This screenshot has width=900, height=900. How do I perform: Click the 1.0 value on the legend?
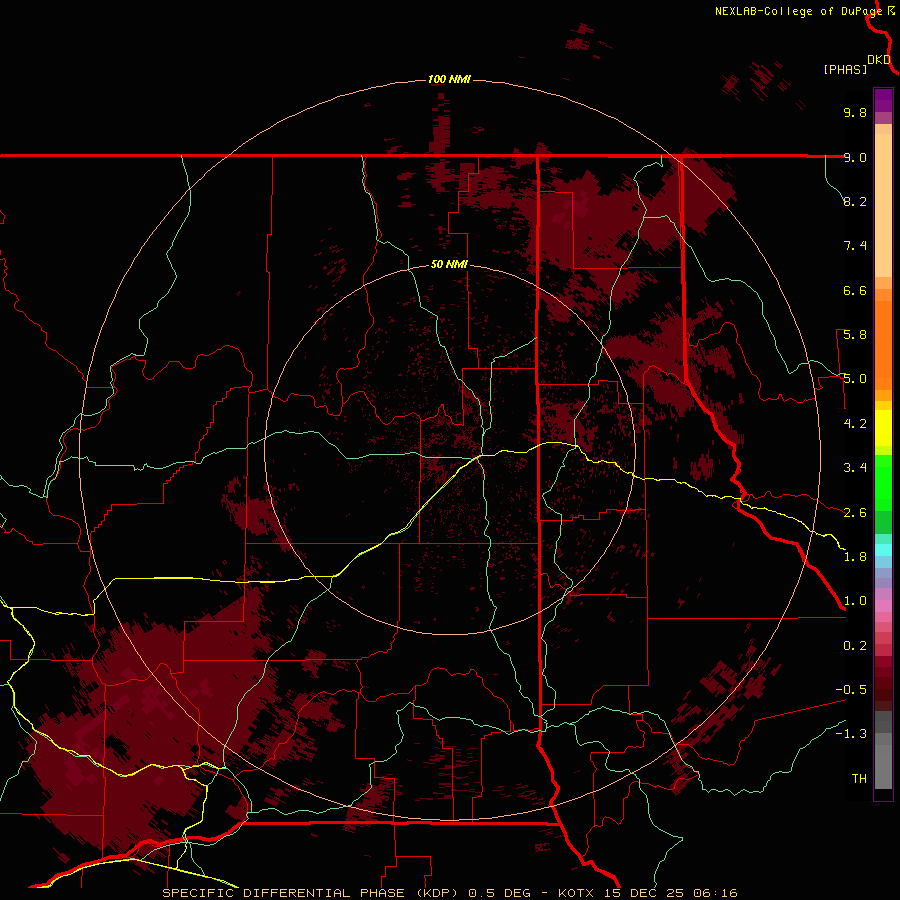click(855, 601)
